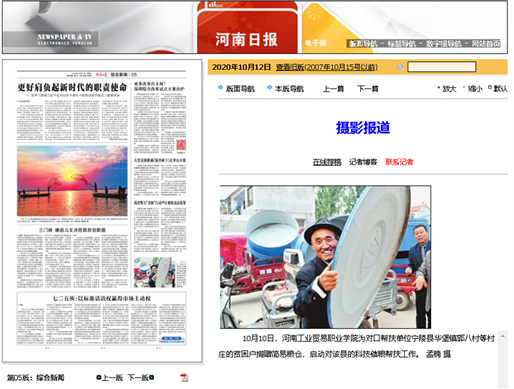
Task: Click the square icon after 下一版
Action: [x=151, y=377]
